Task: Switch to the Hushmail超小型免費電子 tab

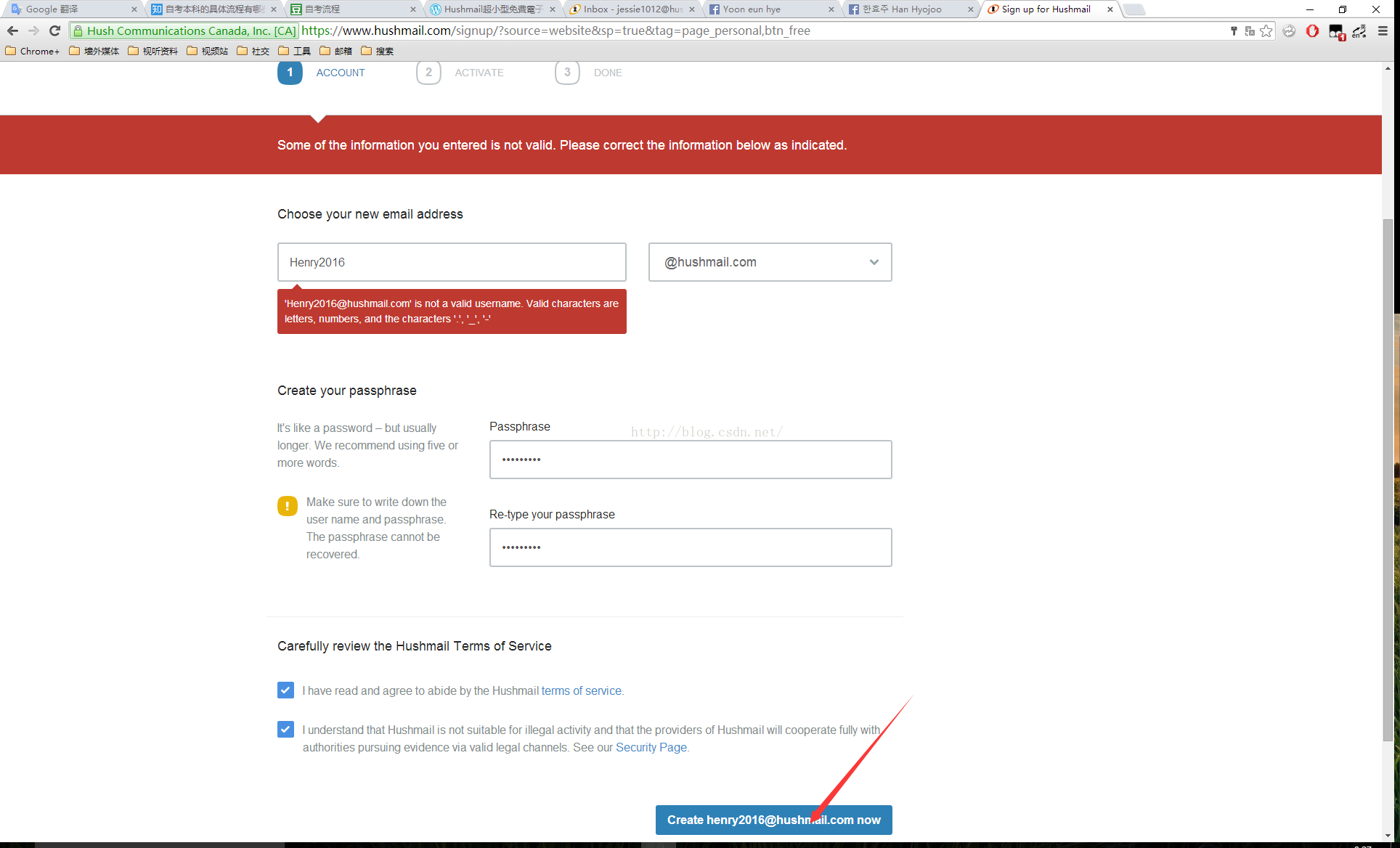Action: [489, 9]
